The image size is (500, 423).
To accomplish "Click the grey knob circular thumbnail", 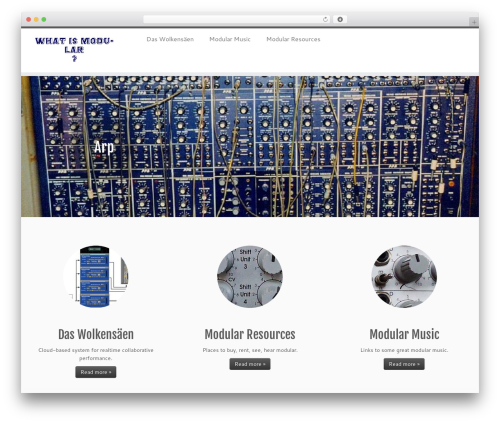I will coord(404,276).
